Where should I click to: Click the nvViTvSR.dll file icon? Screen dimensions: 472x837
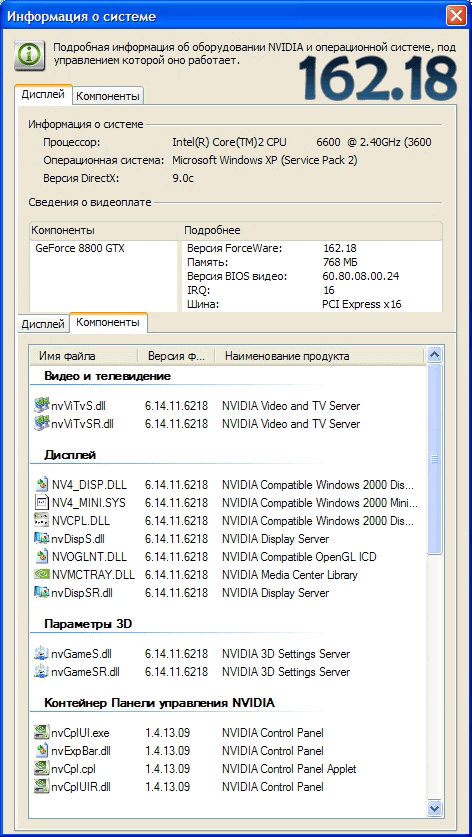coord(41,424)
